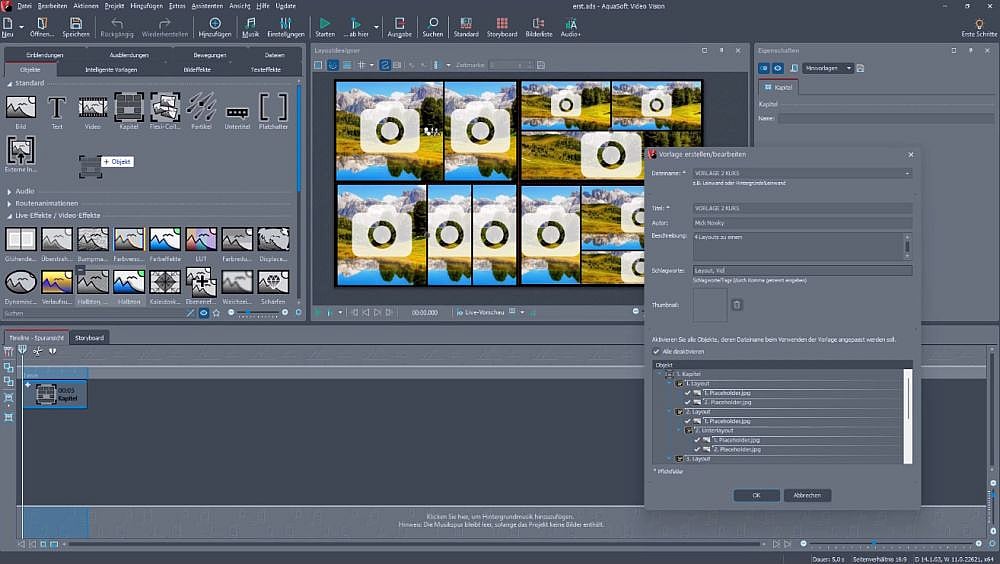Select the Kaleidoskop live effect

(x=165, y=284)
